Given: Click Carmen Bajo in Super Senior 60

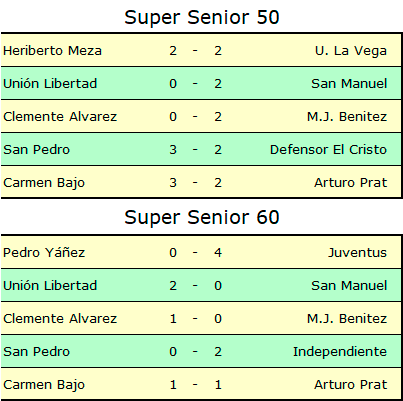Looking at the screenshot, I should click(44, 385).
